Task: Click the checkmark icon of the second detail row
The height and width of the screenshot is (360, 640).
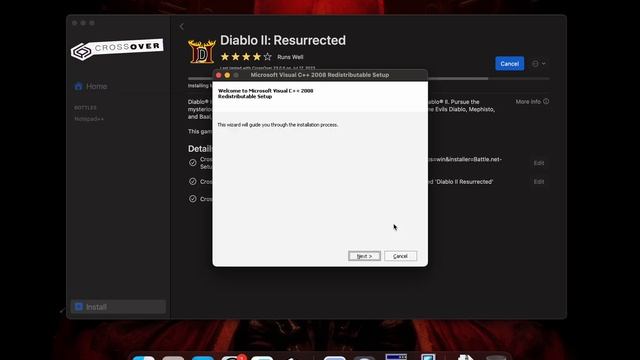Action: click(193, 181)
